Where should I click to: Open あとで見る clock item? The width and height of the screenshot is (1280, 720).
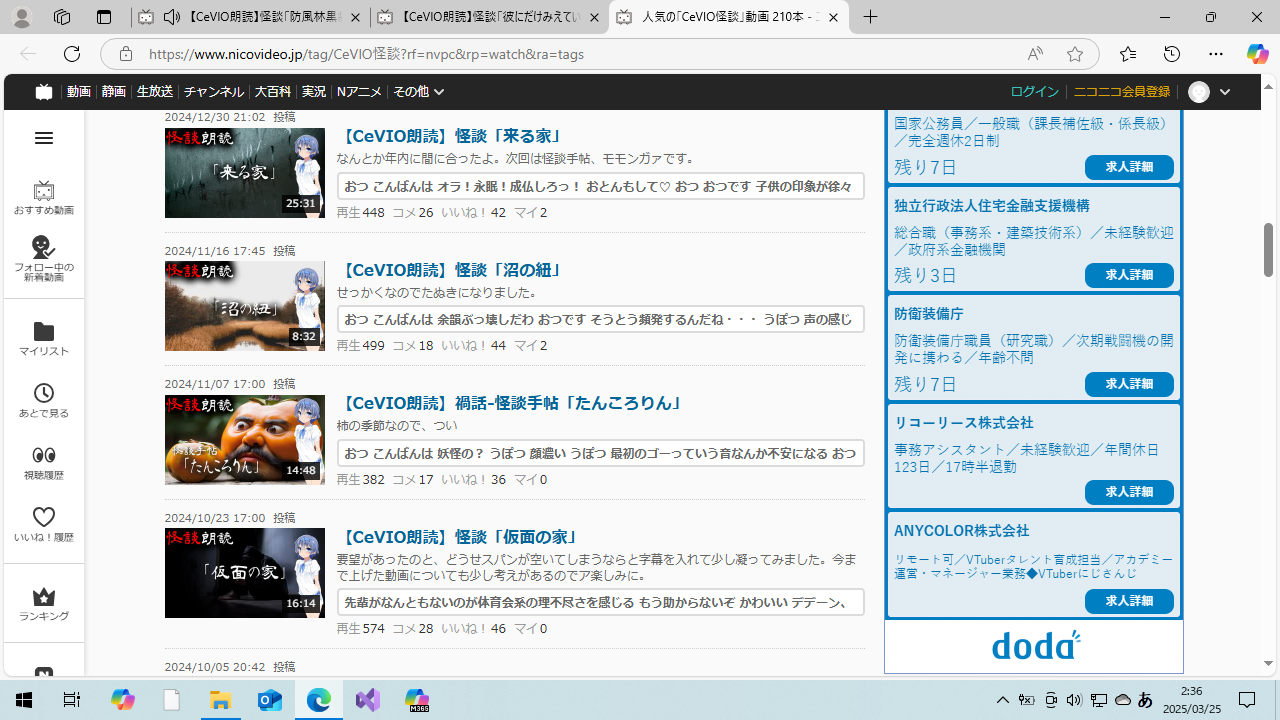coord(44,401)
